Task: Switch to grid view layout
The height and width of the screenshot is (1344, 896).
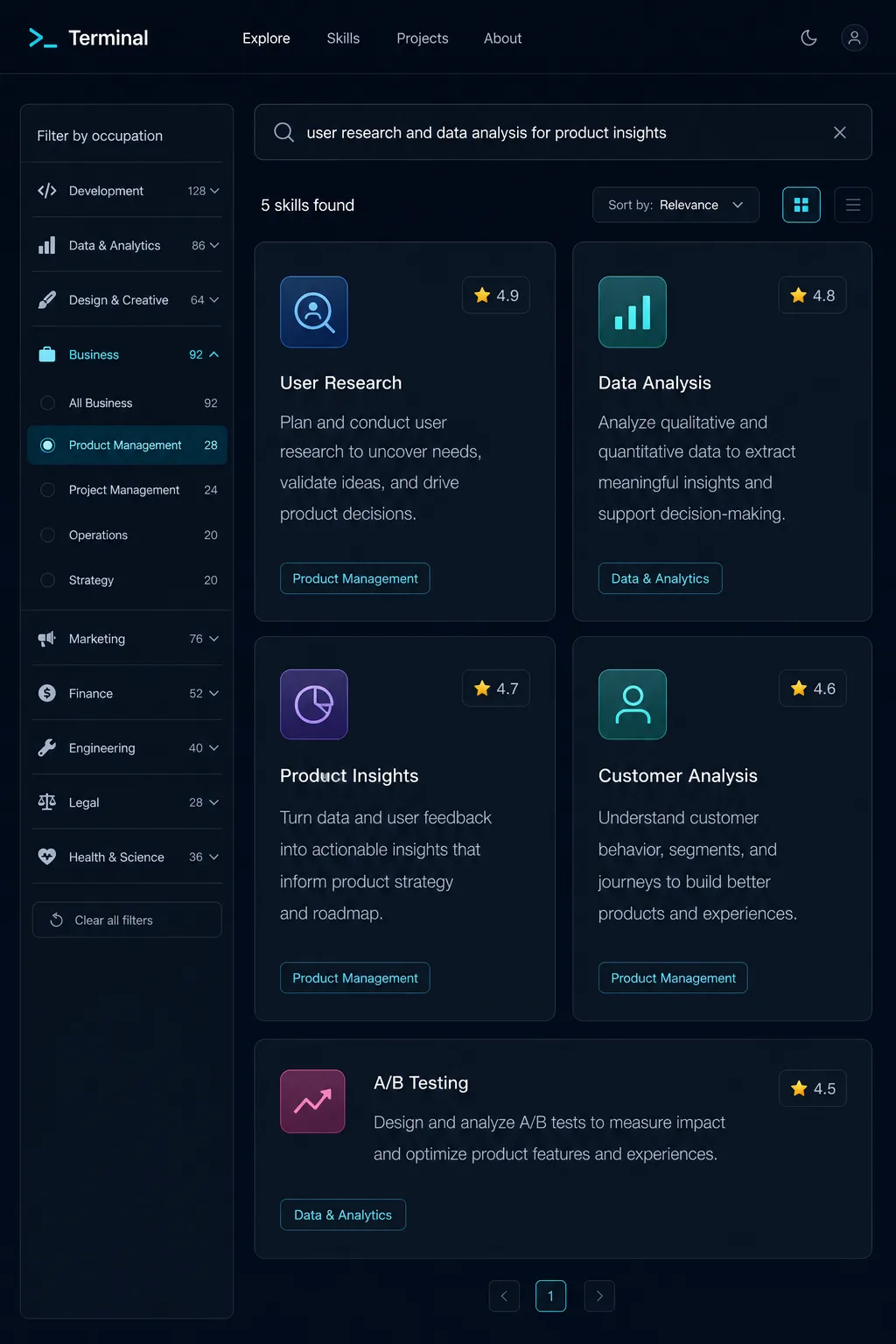Action: 801,205
